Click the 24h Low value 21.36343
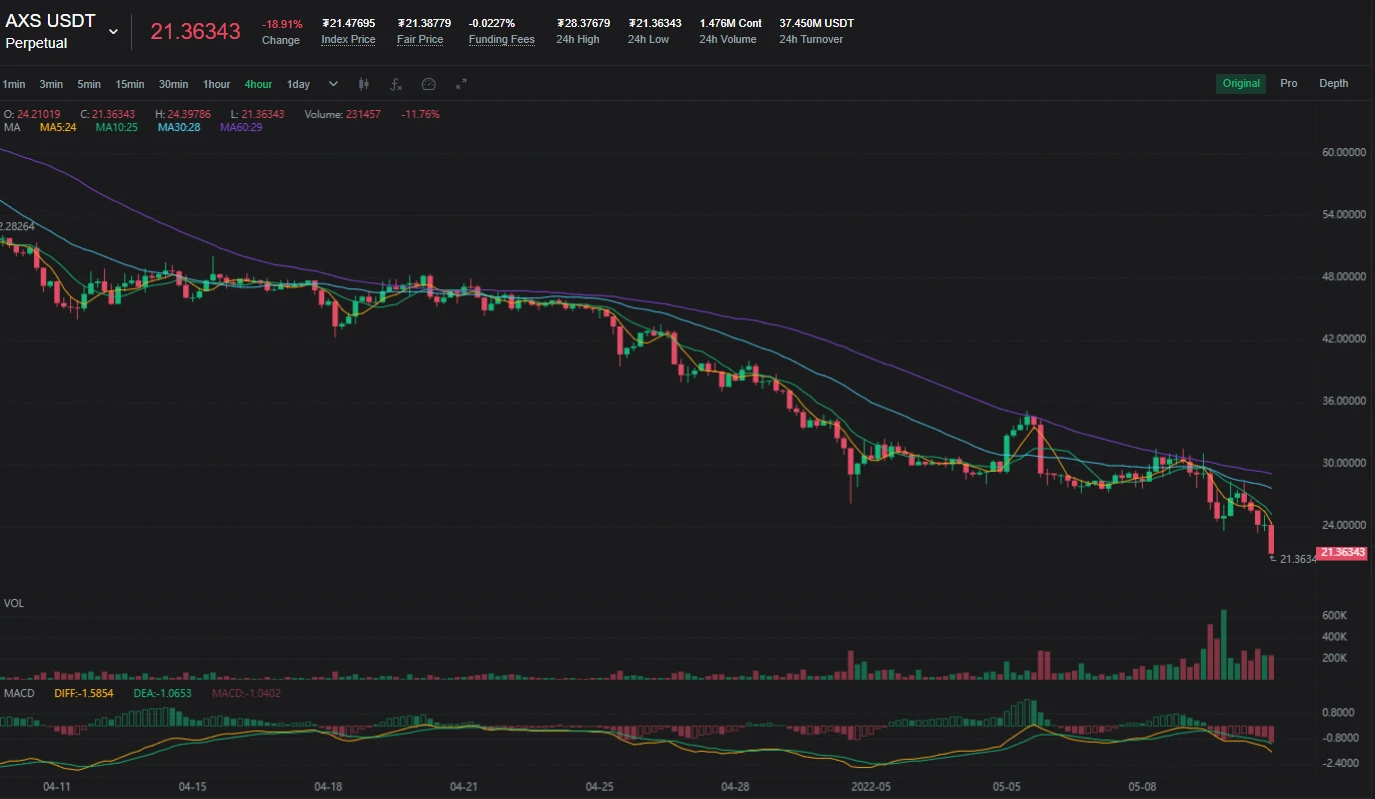 [655, 23]
